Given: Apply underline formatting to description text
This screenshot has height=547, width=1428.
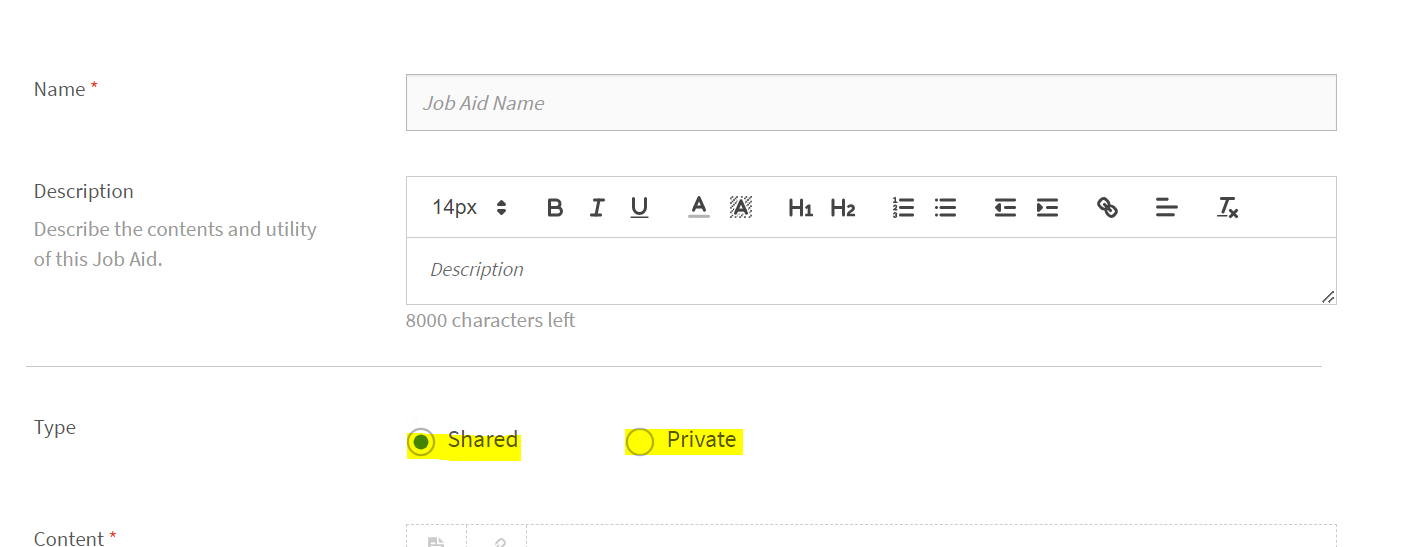Looking at the screenshot, I should pyautogui.click(x=639, y=208).
